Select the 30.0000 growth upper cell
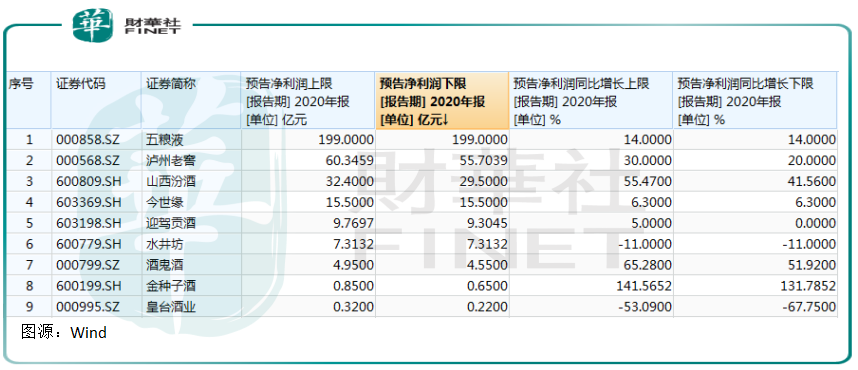The height and width of the screenshot is (370, 858). click(x=591, y=161)
